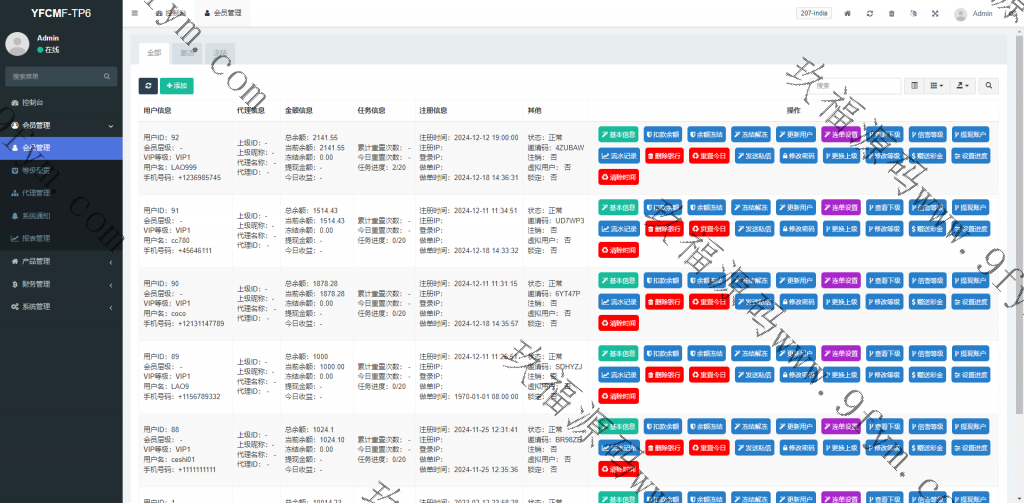Open the export data dropdown

(963, 87)
